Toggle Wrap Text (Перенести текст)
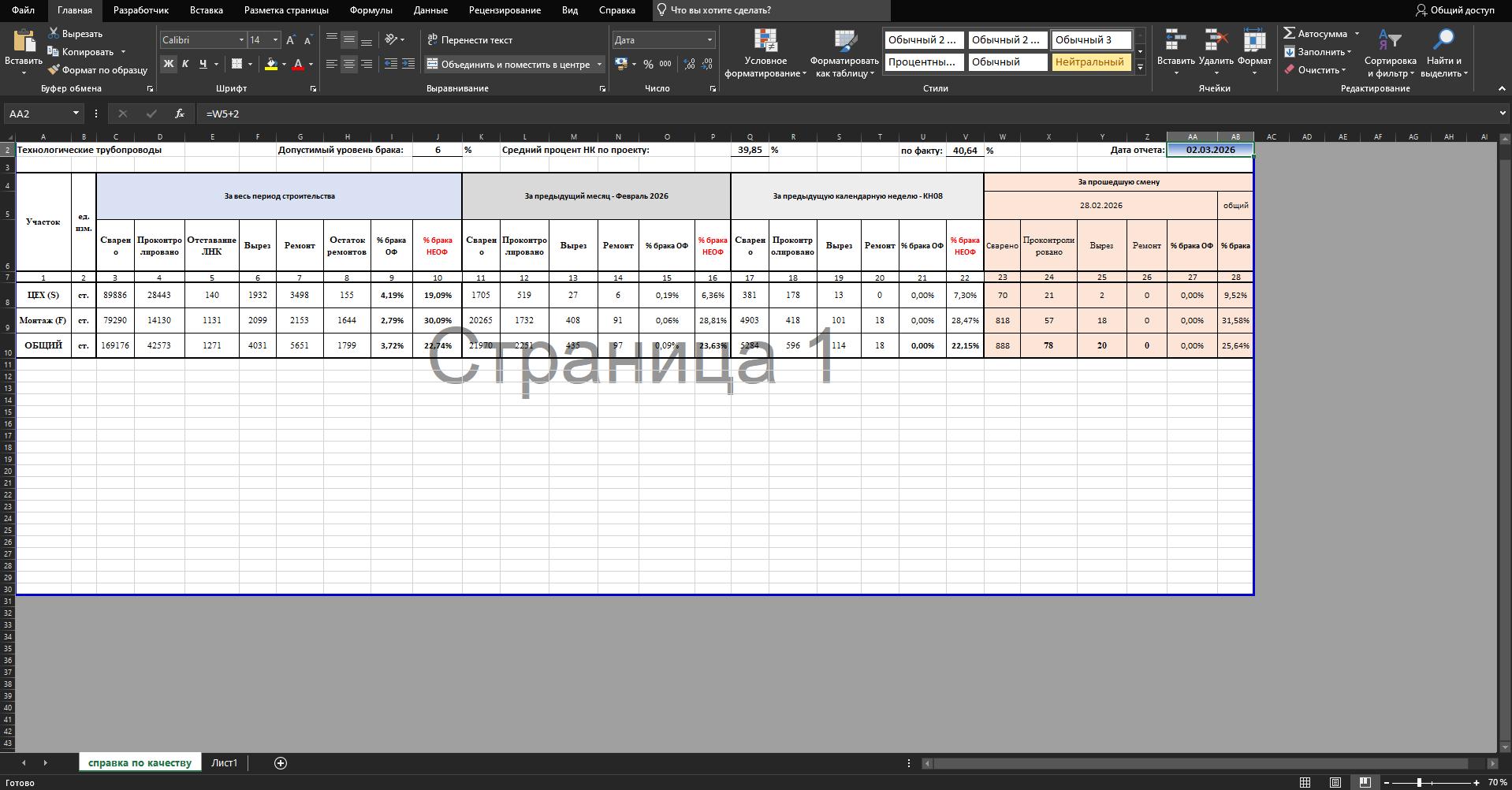The height and width of the screenshot is (790, 1512). tap(470, 40)
